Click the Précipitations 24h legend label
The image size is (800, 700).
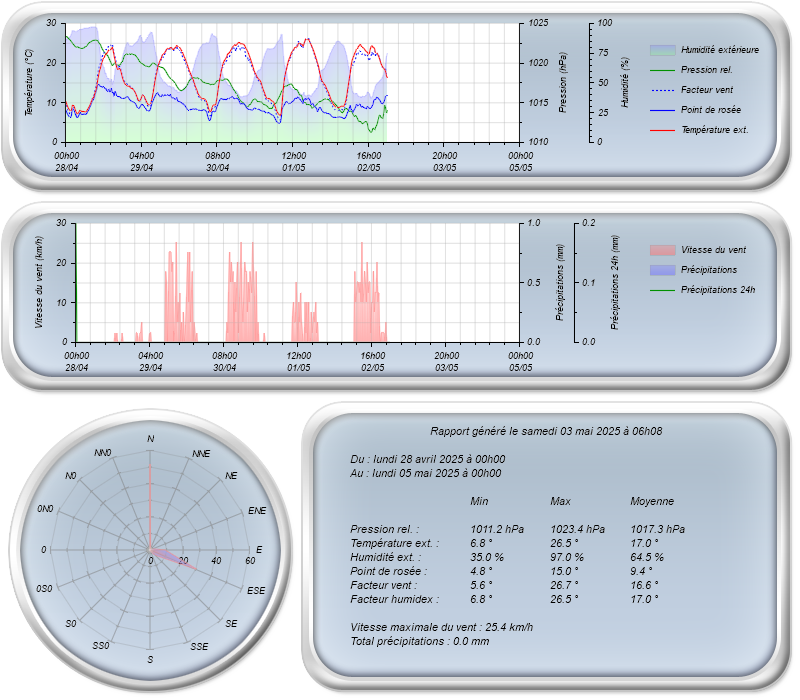pyautogui.click(x=718, y=290)
